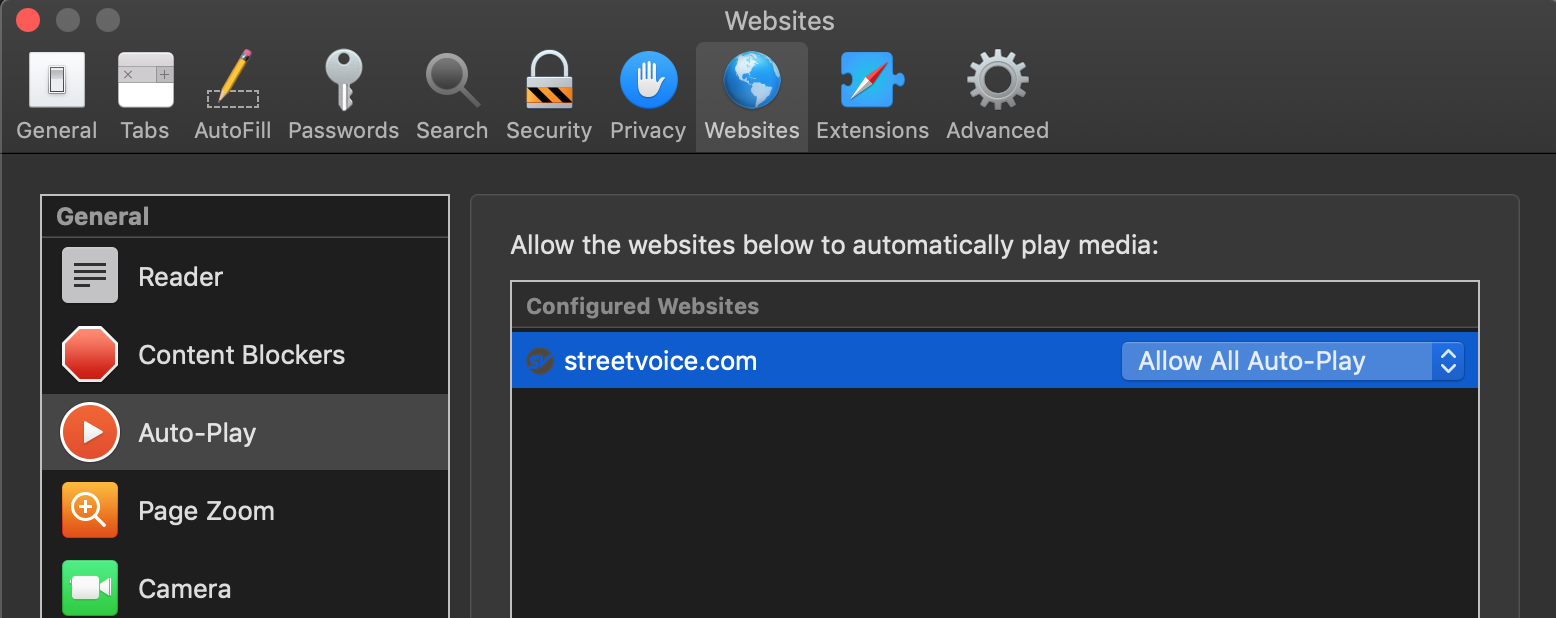The width and height of the screenshot is (1556, 618).
Task: Open Passwords key icon pane
Action: [x=344, y=96]
